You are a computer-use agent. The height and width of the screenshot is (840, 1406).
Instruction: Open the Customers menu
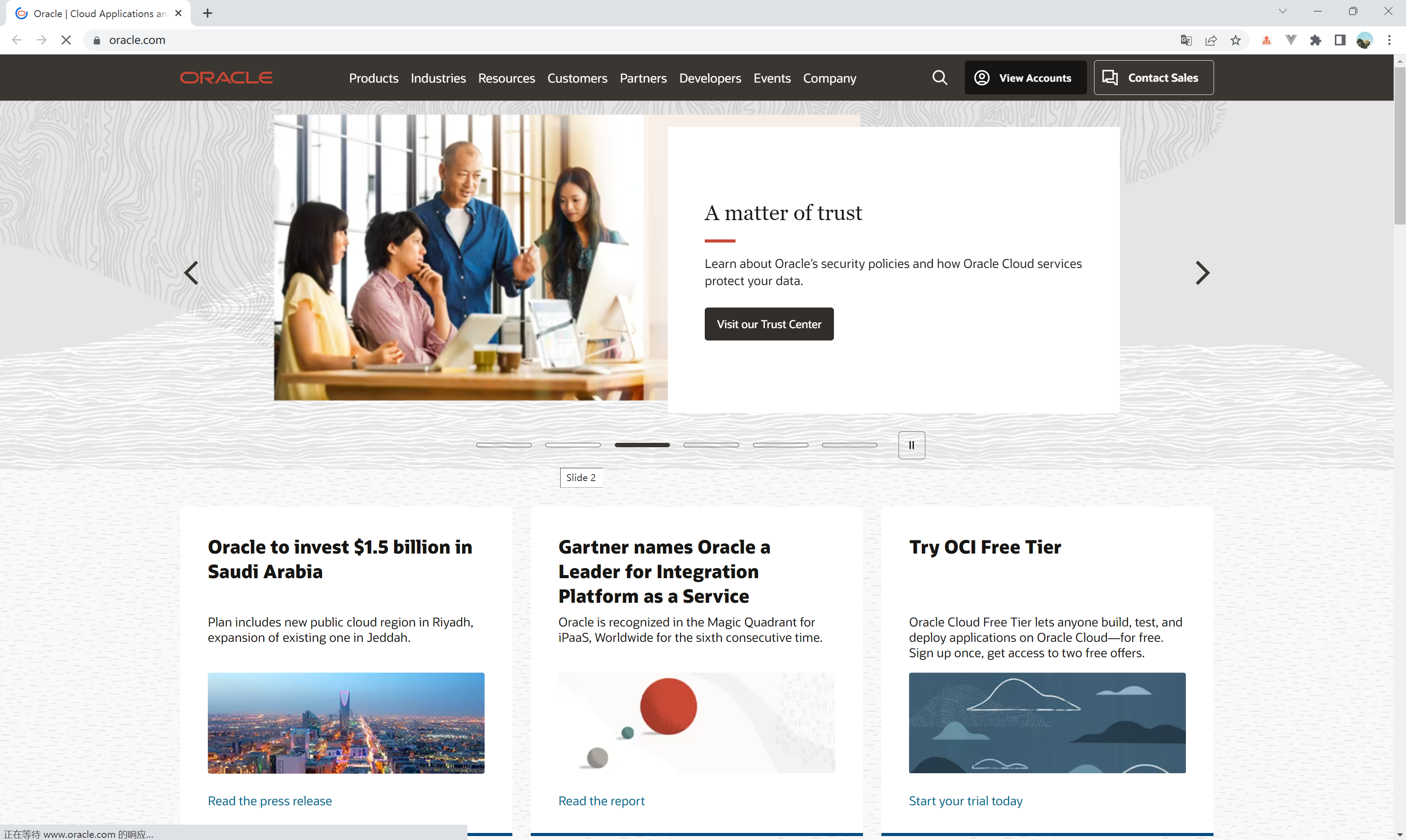[x=577, y=78]
